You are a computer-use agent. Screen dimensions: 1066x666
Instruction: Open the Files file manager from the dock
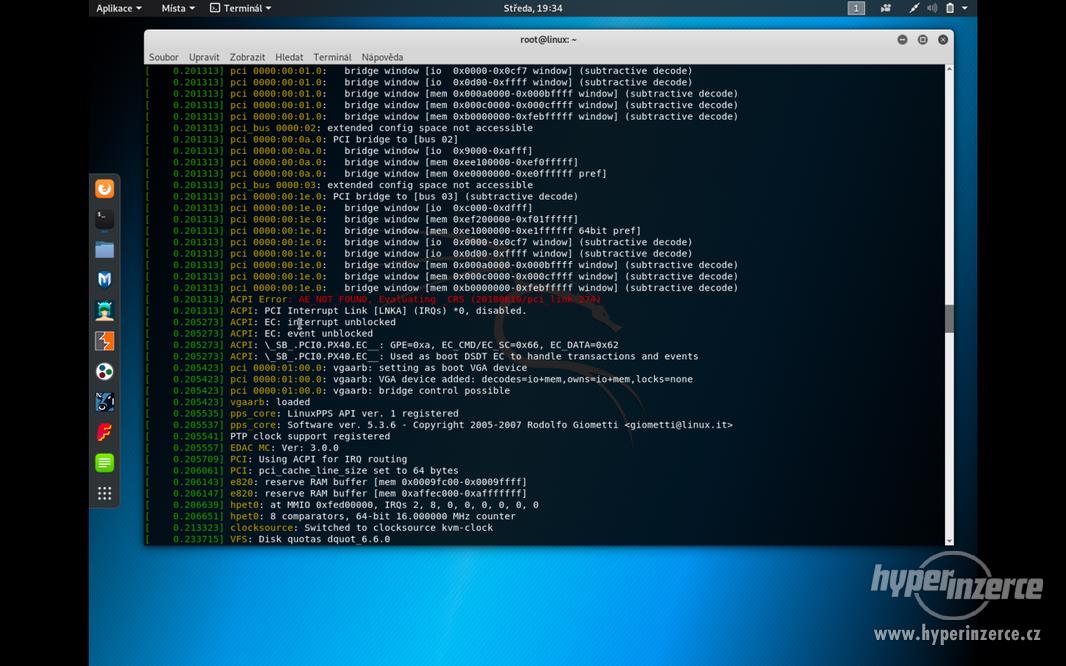click(x=104, y=249)
